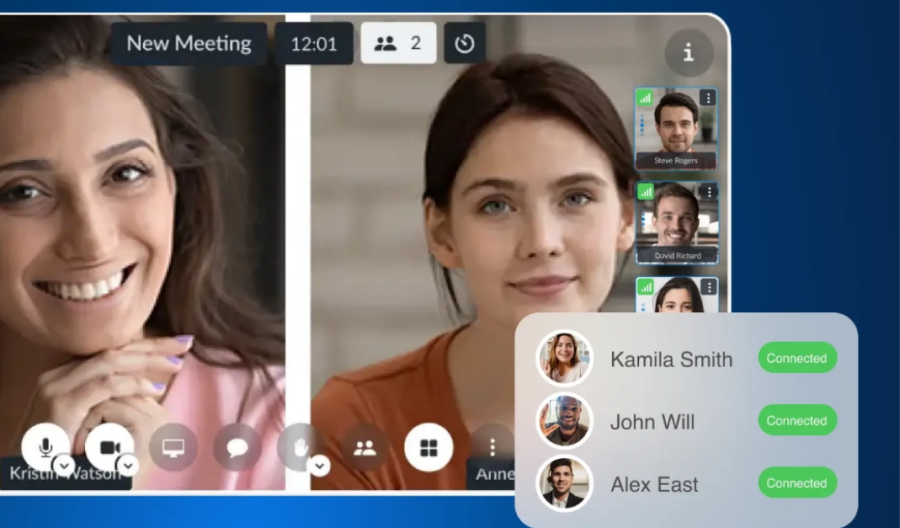Click Kristin Watson name label
Viewport: 900px width, 528px height.
pos(65,473)
